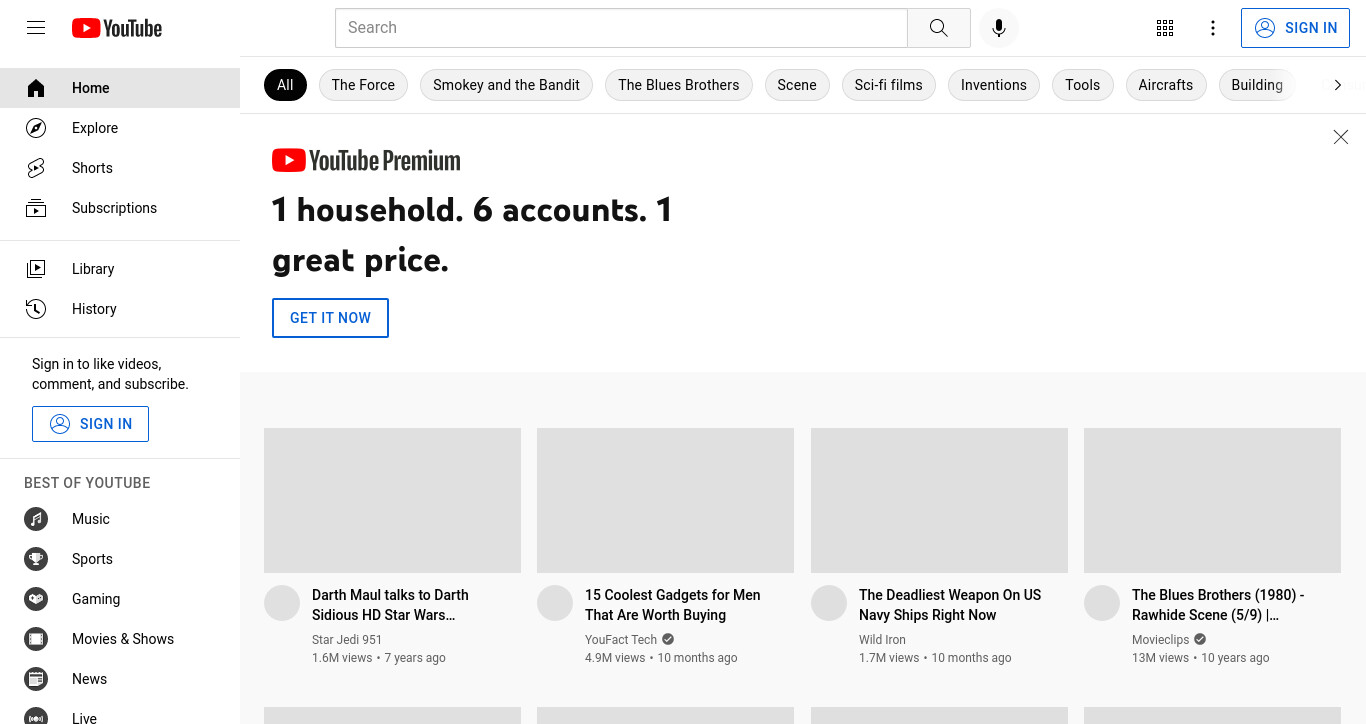
Task: Filter by "Smokey and the Bandit" chip
Action: pyautogui.click(x=506, y=85)
